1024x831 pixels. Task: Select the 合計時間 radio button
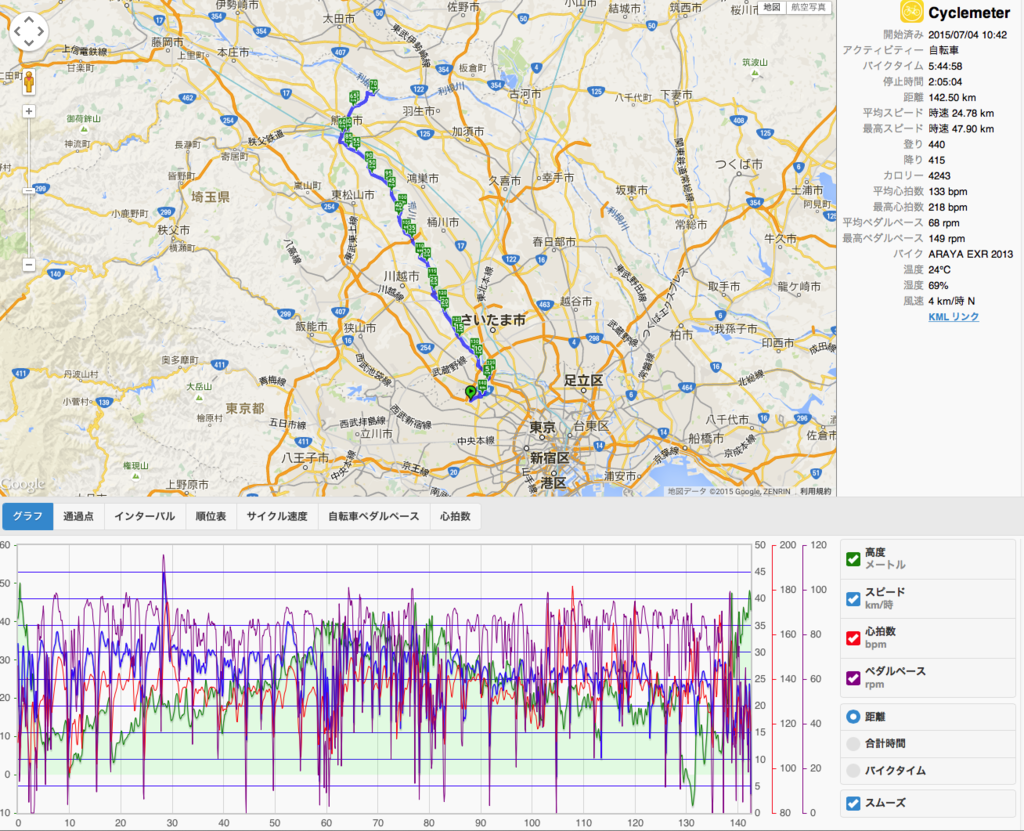(853, 743)
